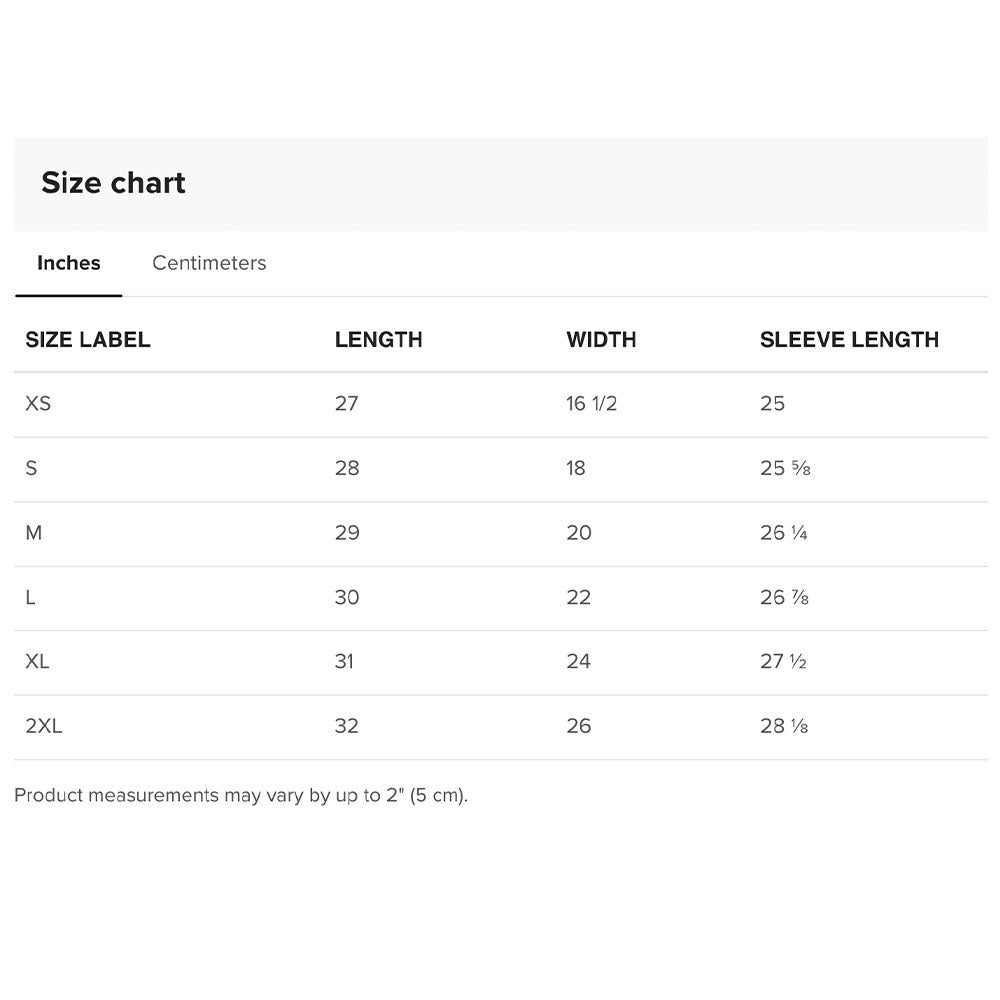This screenshot has height=1000, width=1000.
Task: Click the product measurements disclaimer text
Action: click(x=241, y=795)
